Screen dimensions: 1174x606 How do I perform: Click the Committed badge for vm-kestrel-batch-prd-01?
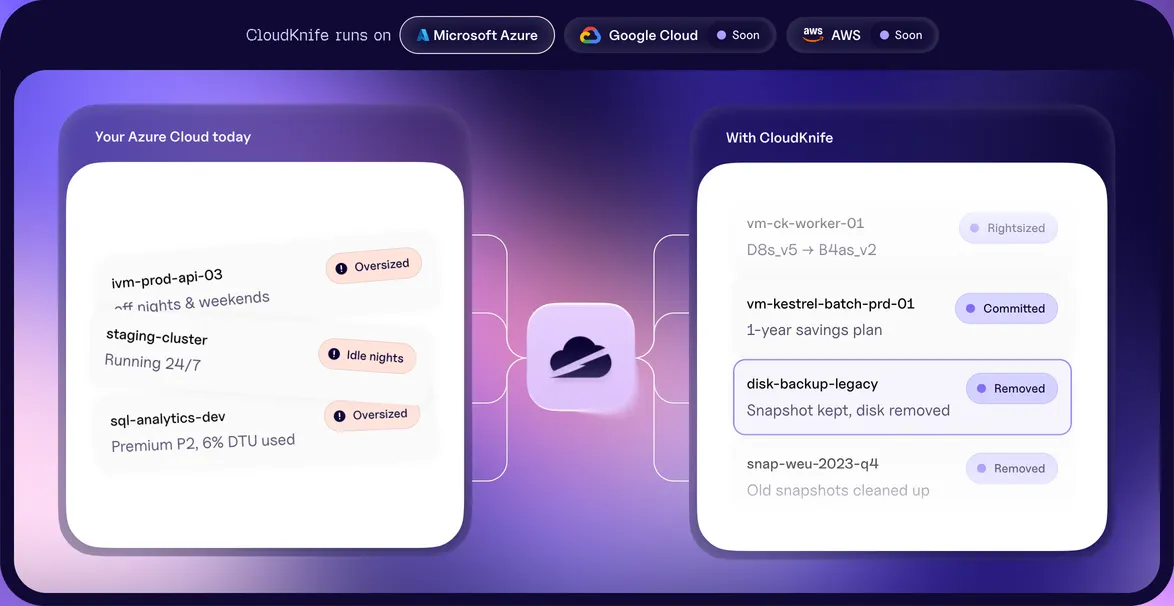click(1006, 308)
